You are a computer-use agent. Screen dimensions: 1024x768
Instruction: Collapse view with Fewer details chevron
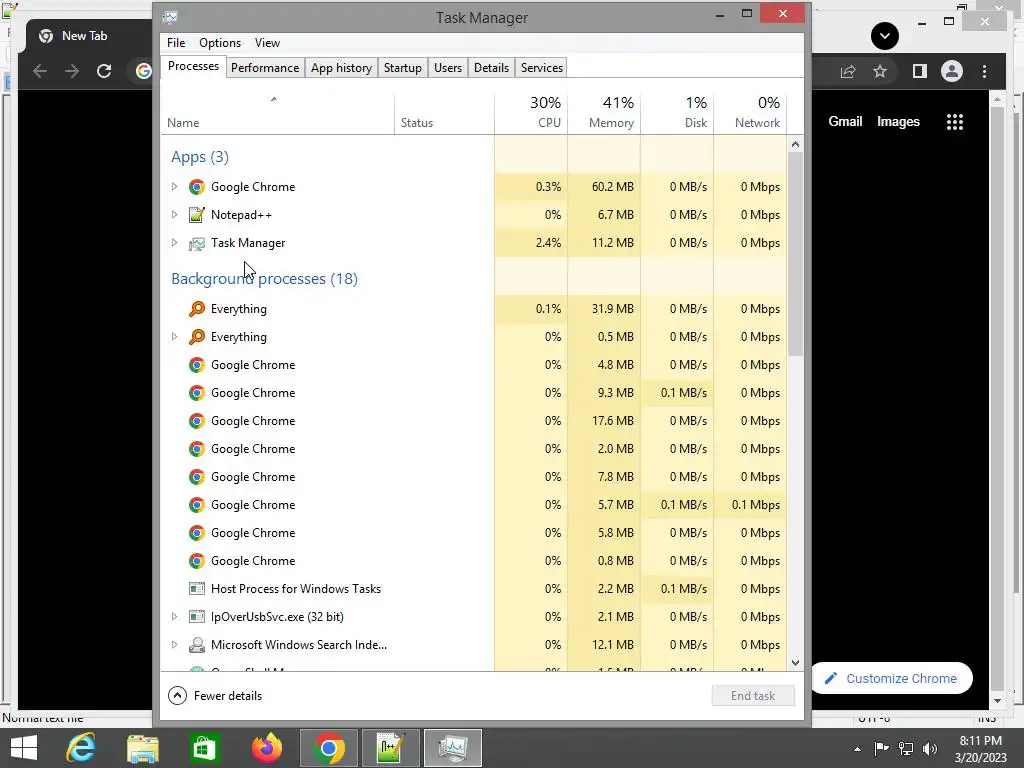177,696
